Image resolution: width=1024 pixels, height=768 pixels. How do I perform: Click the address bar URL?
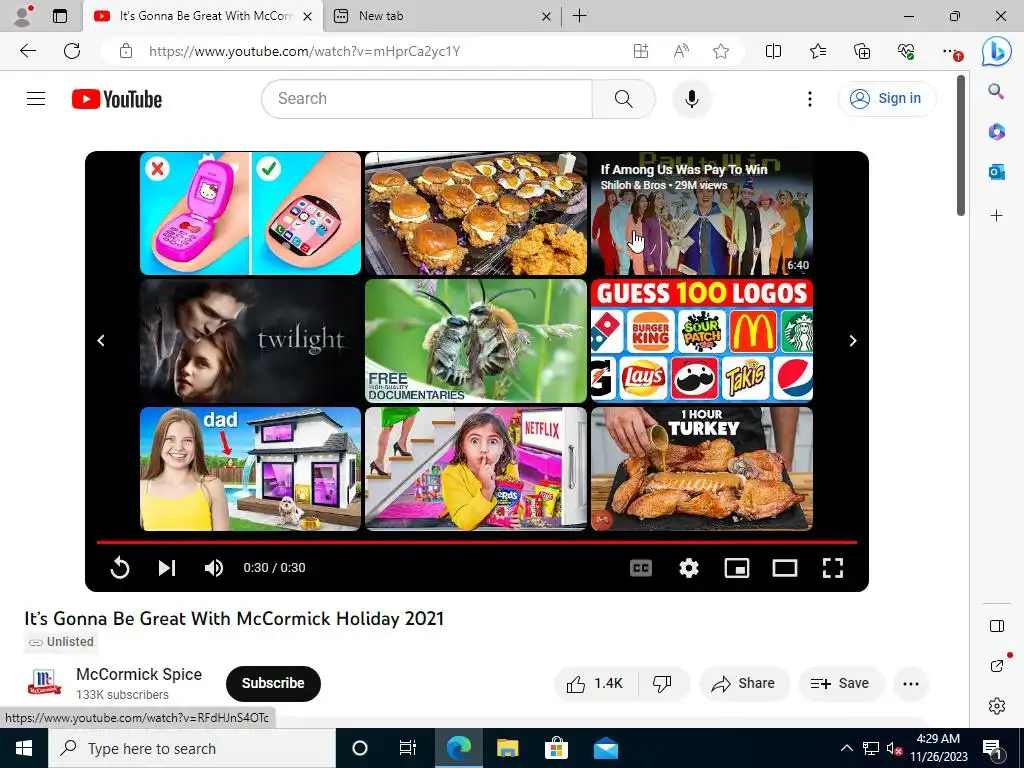[304, 51]
